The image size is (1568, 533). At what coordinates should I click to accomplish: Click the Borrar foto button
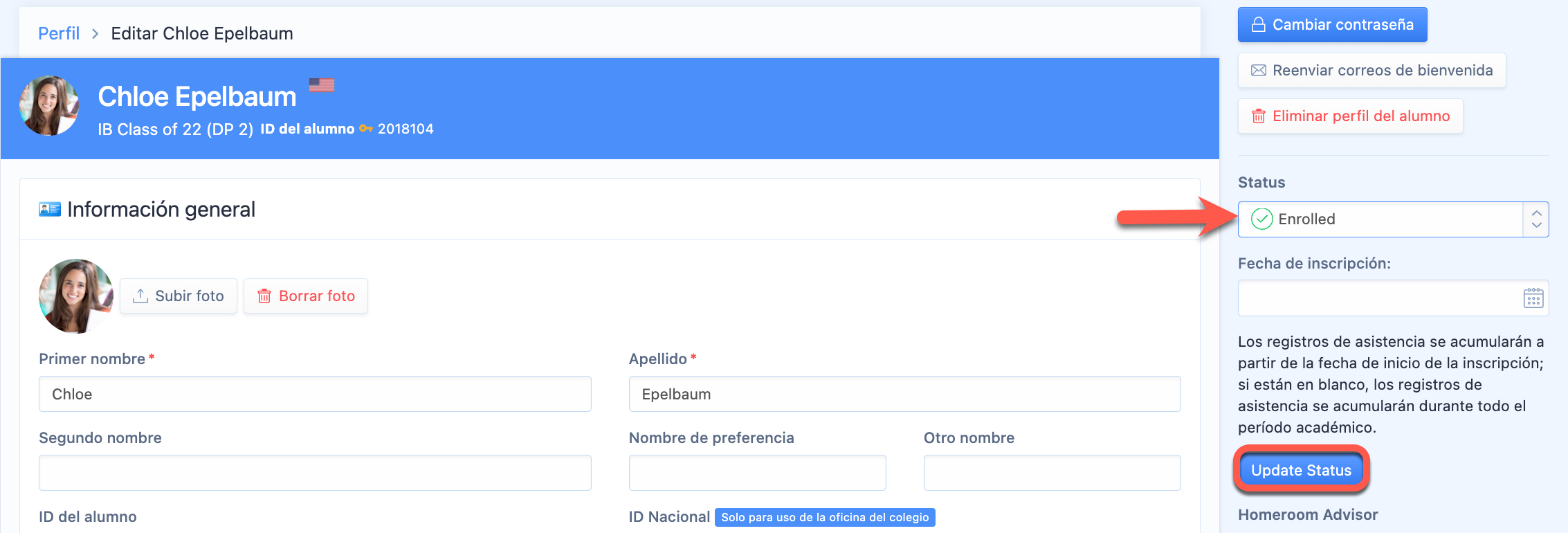[306, 296]
